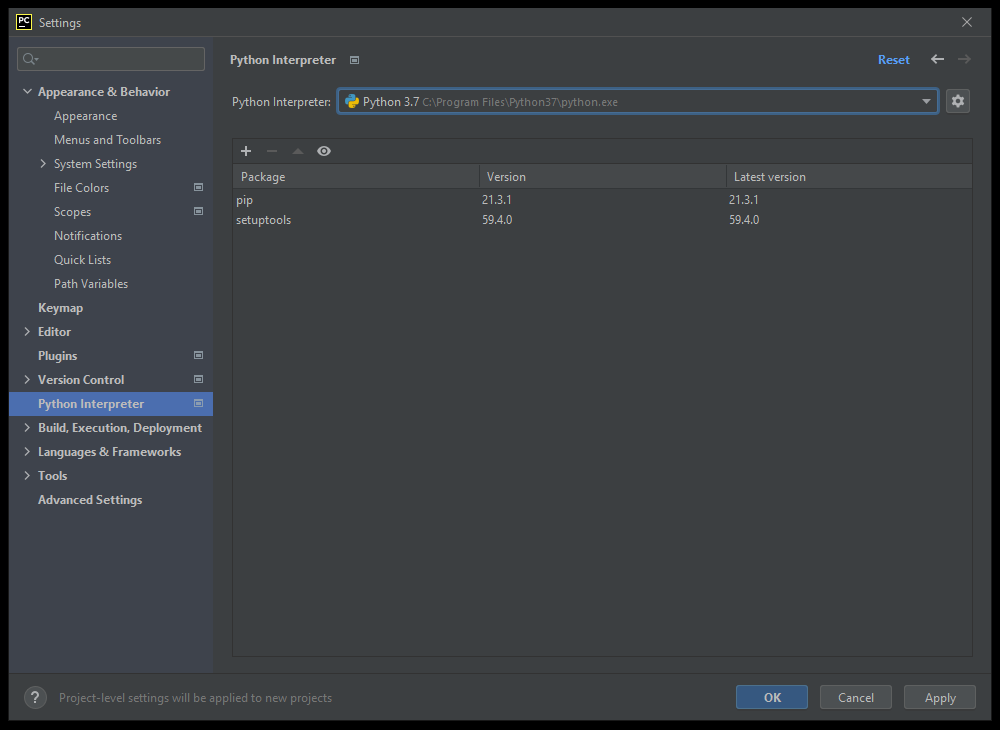The image size is (1000, 730).
Task: Expand Build, Execution, Deployment settings
Action: click(x=27, y=427)
